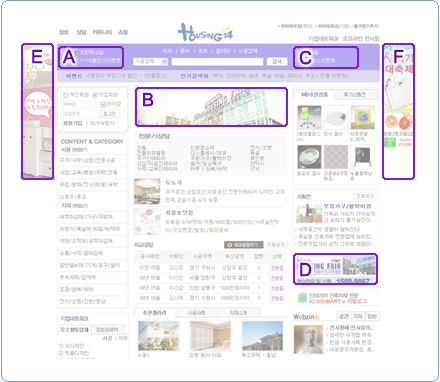Open the KOMBIMART catalog book icon
Image resolution: width=440 pixels, height=382 pixels.
(x=302, y=298)
